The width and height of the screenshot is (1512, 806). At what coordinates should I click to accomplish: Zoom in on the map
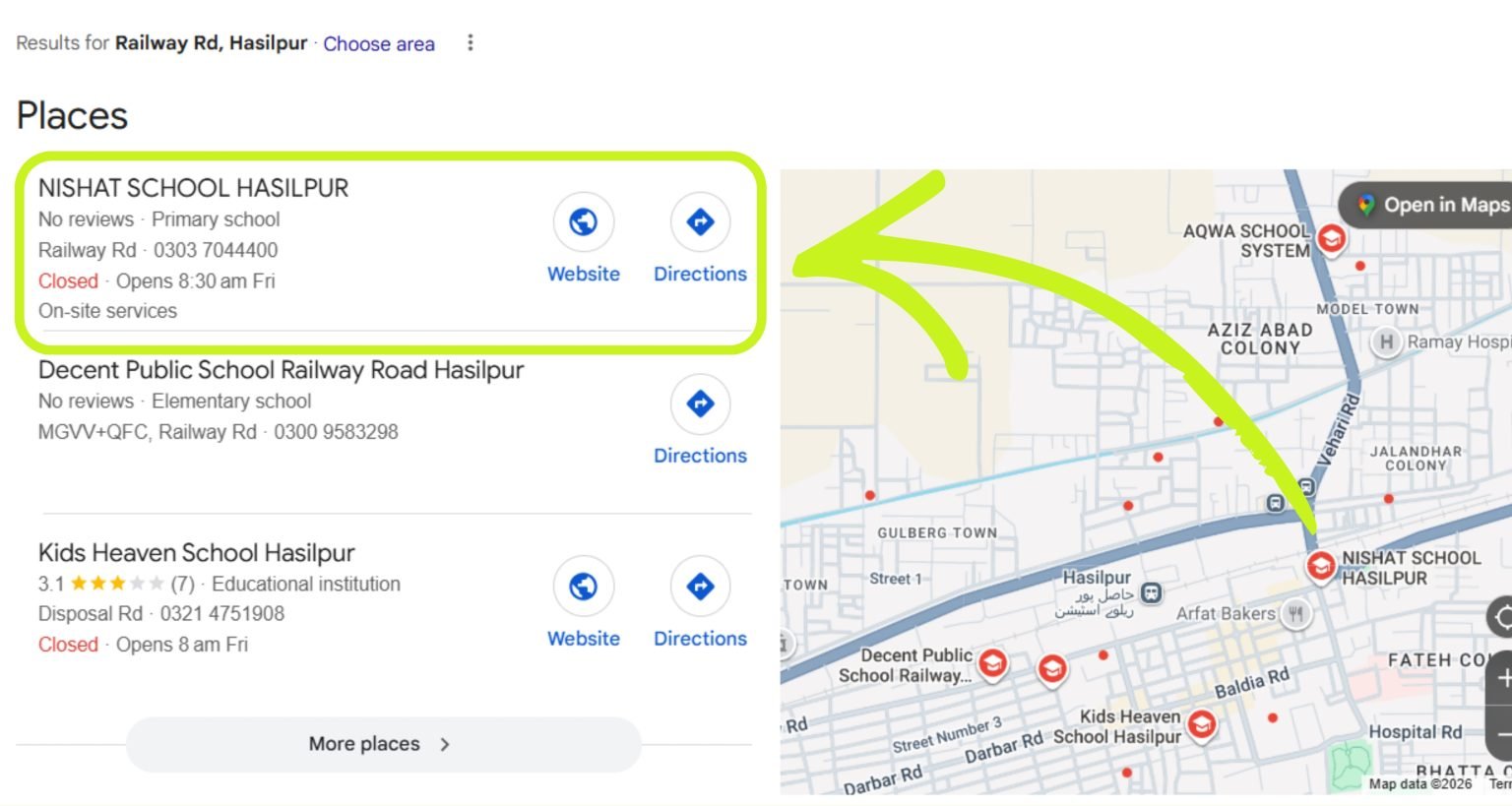coord(1501,678)
